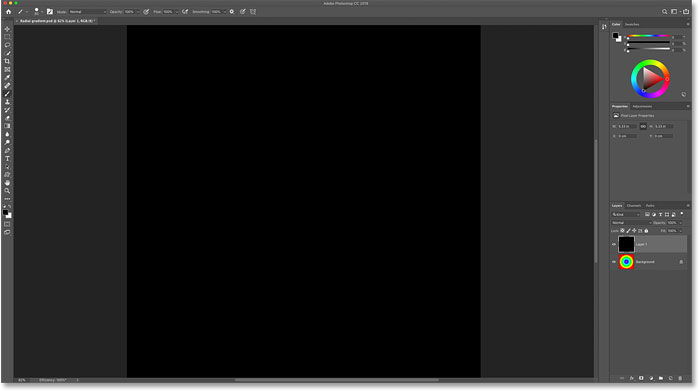Toggle pressure for opacity button
The image size is (700, 392).
[146, 12]
